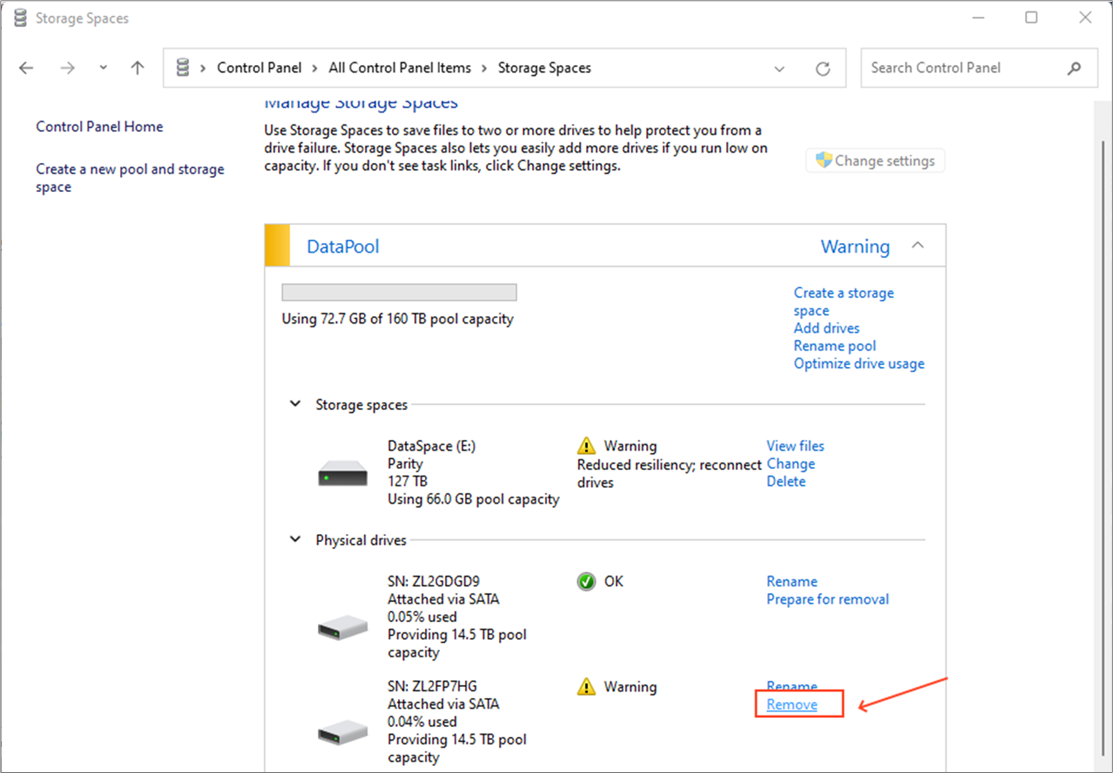The height and width of the screenshot is (773, 1113).
Task: Click Storage Spaces breadcrumb in address bar
Action: [544, 68]
